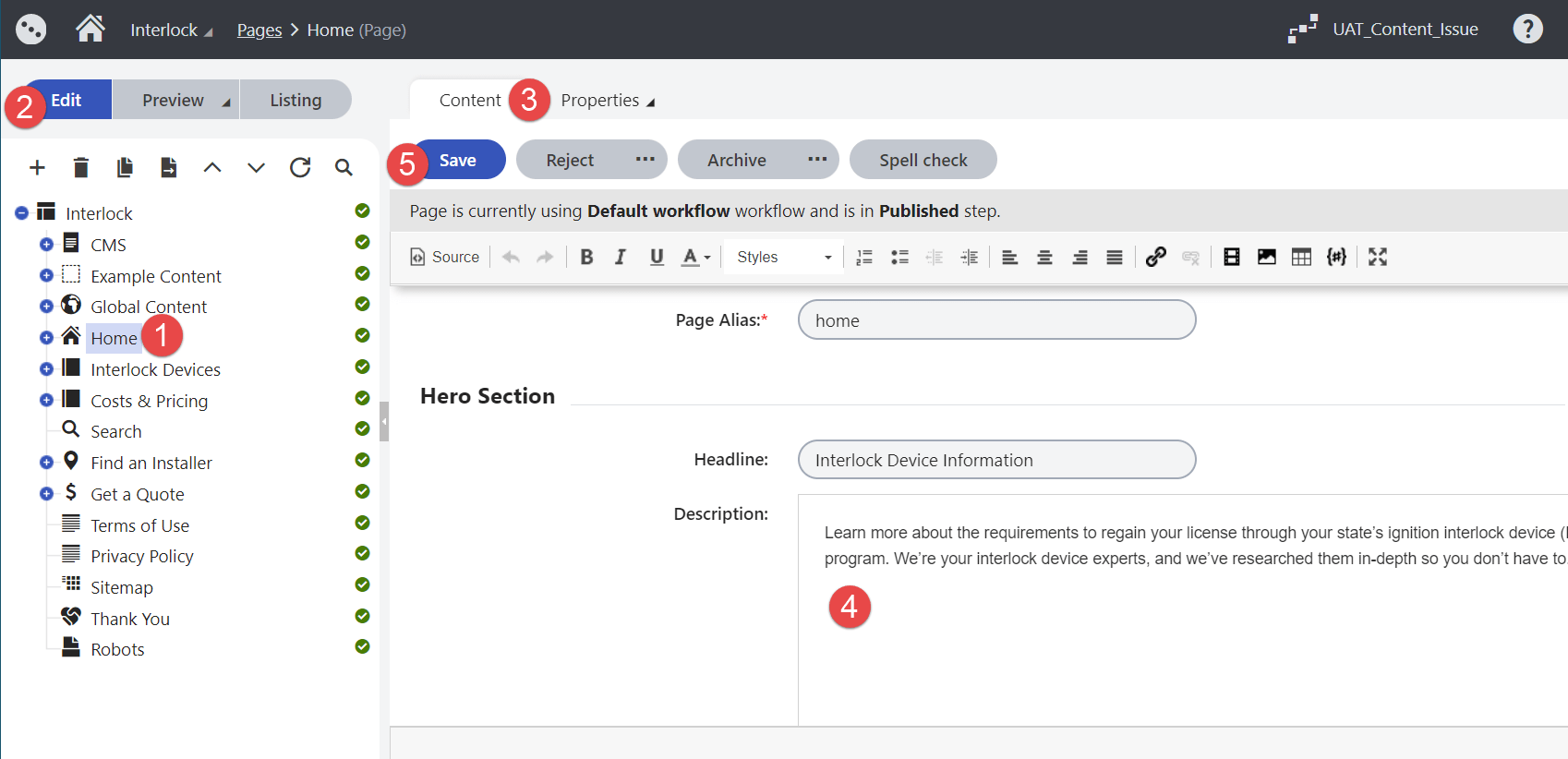The width and height of the screenshot is (1568, 759).
Task: Open the text color dropdown
Action: (x=696, y=257)
